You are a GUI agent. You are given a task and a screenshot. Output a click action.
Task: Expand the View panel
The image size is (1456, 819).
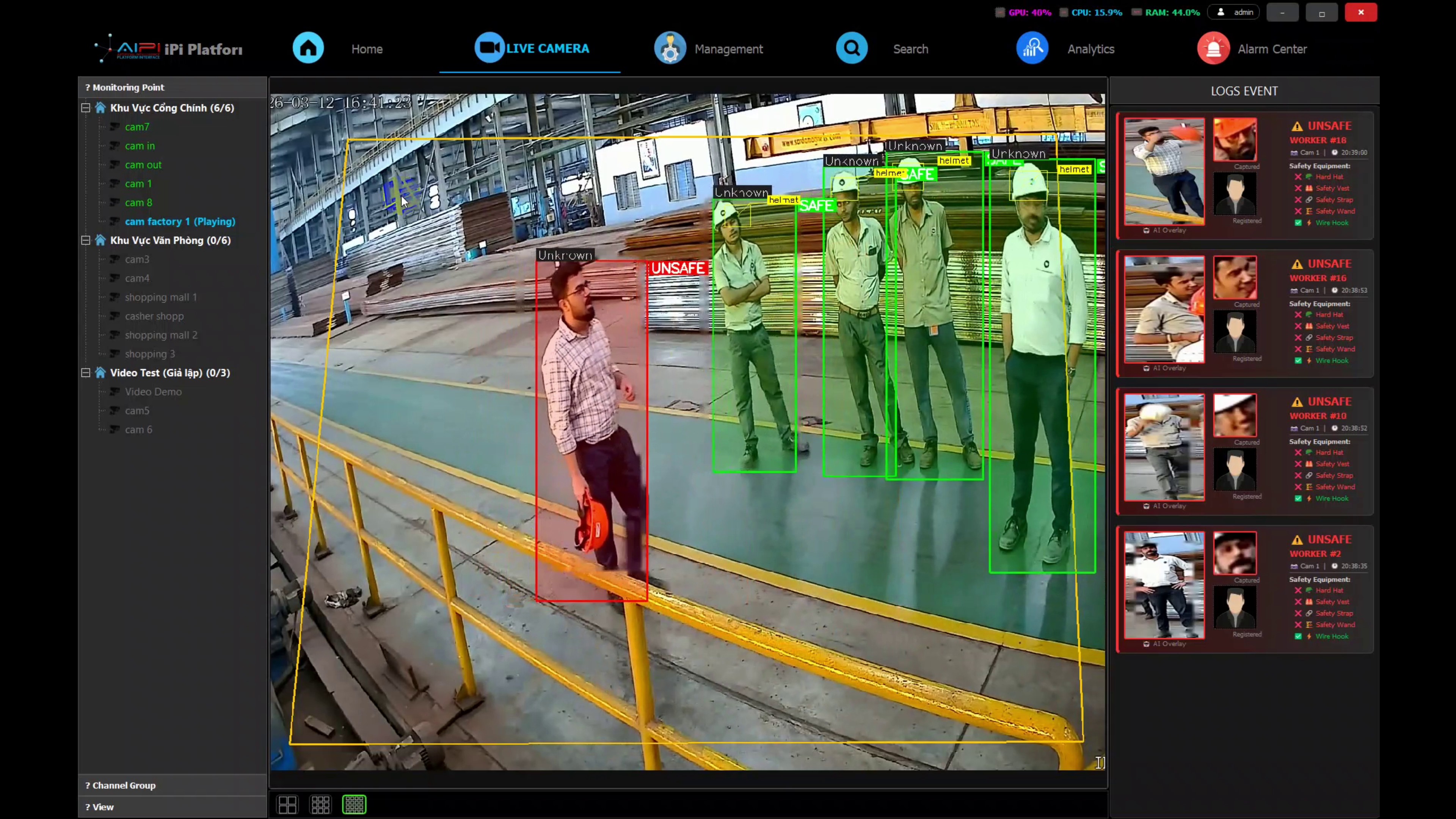pos(173,807)
